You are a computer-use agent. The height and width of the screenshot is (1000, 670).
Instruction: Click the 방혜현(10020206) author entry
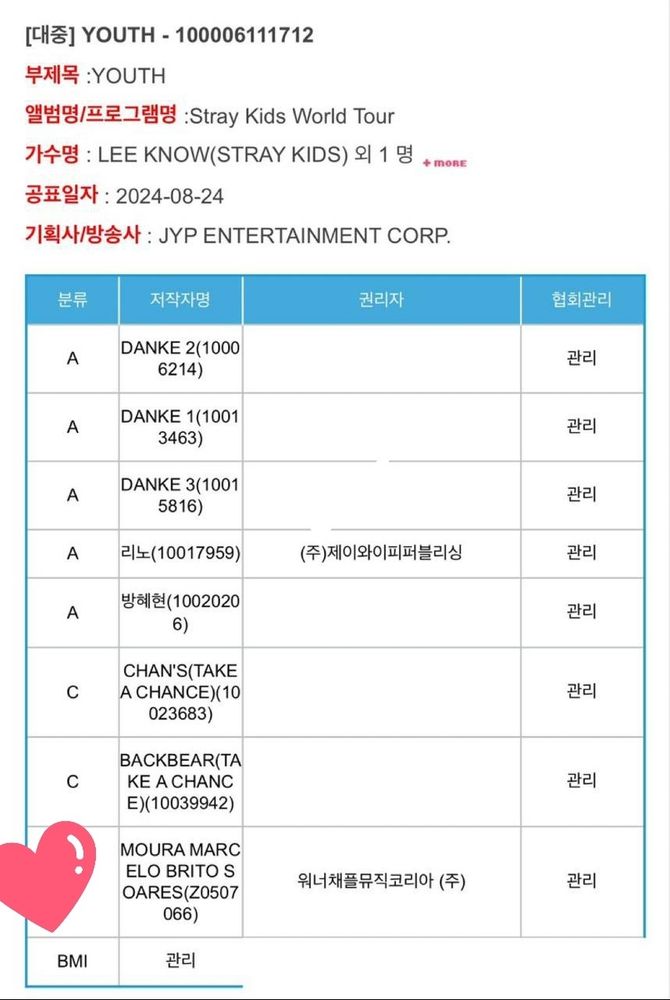coord(180,612)
